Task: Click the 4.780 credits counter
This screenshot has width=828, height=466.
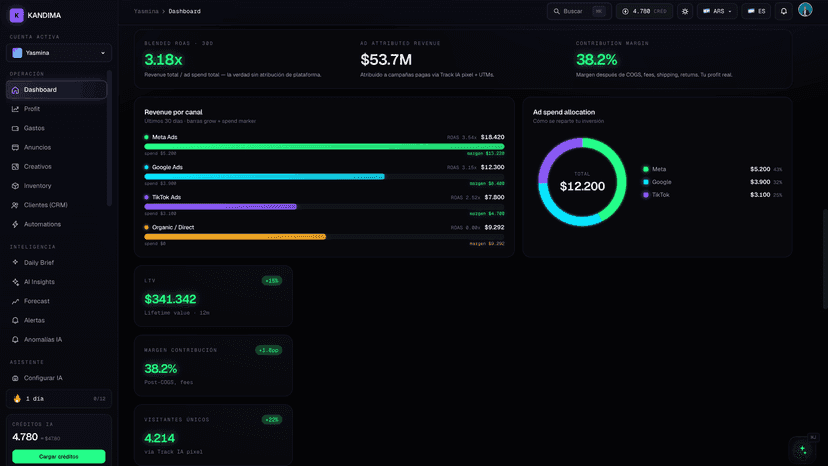Action: tap(644, 11)
